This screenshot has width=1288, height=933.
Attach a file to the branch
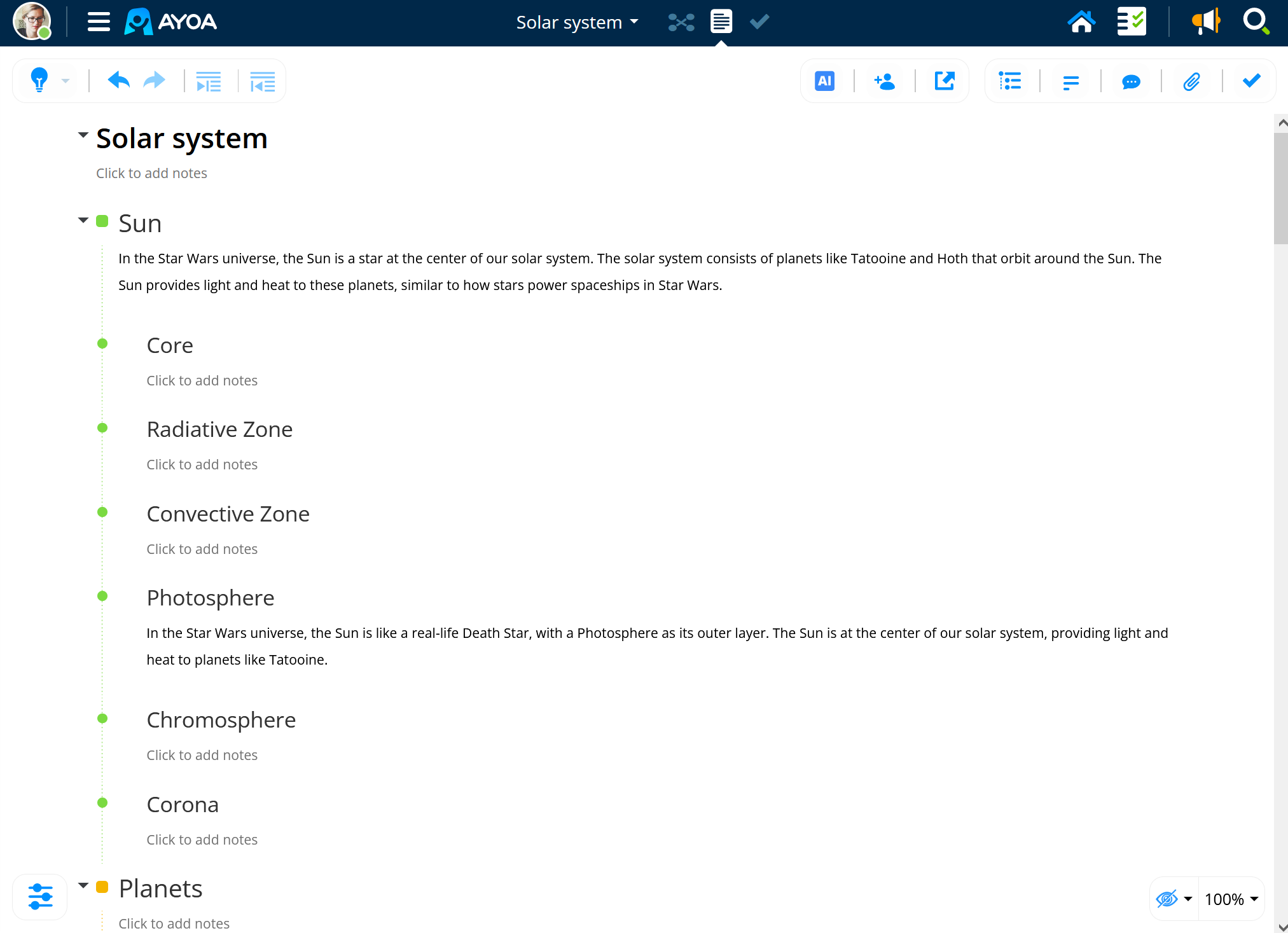point(1191,81)
